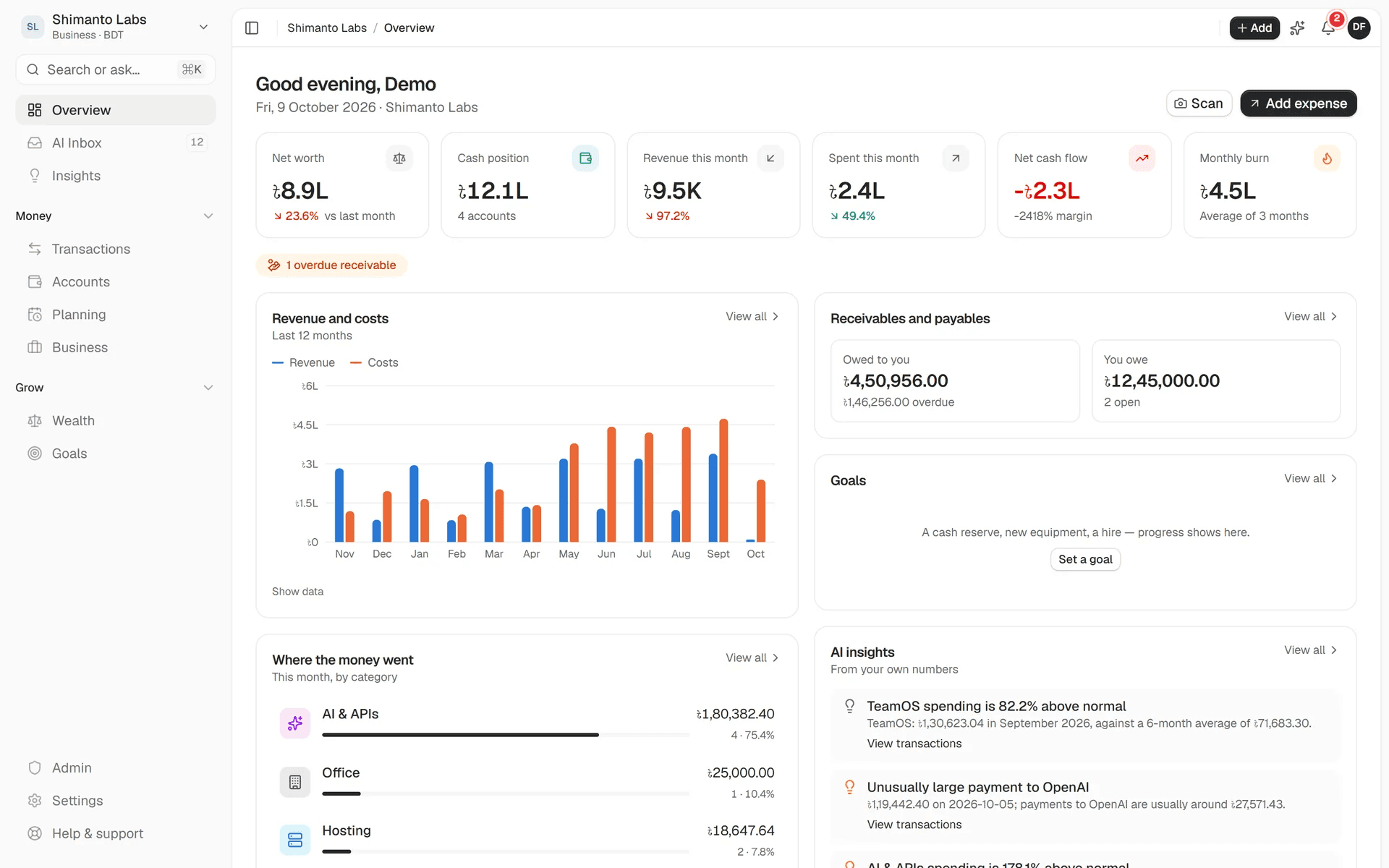Open the Transactions page
The image size is (1389, 868).
click(116, 249)
